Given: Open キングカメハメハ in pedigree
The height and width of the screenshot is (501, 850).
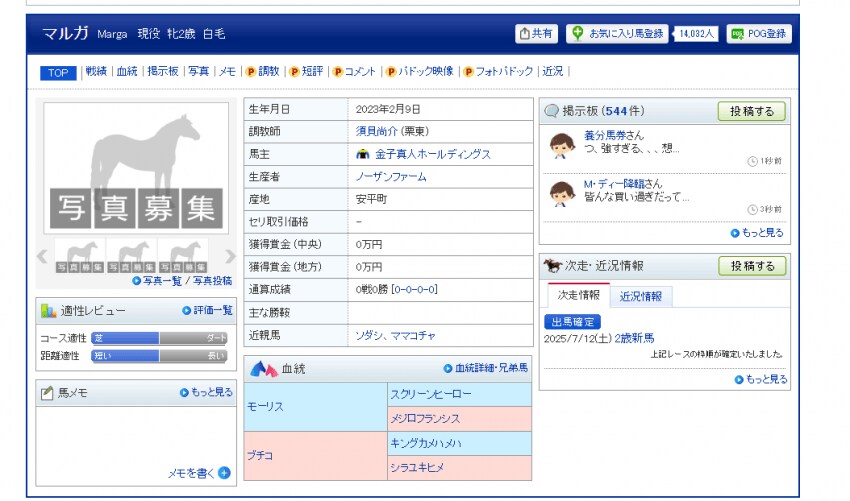Looking at the screenshot, I should point(426,444).
